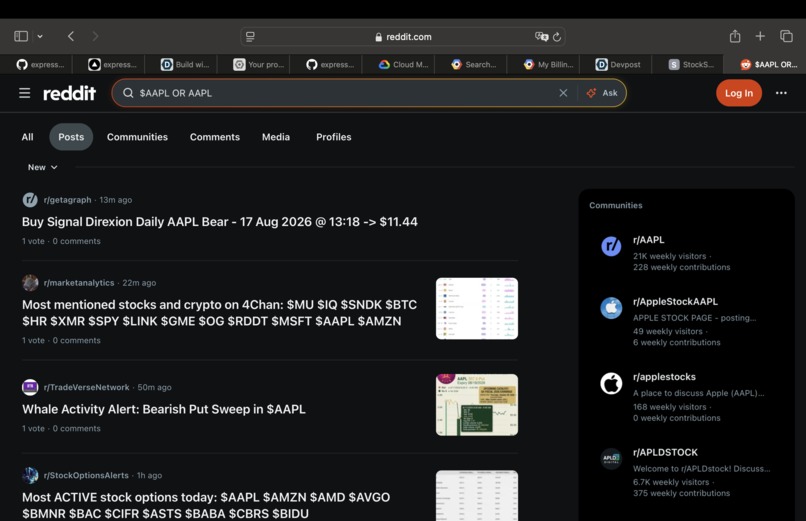Open the Ask AI button
The image size is (806, 521).
coord(602,93)
